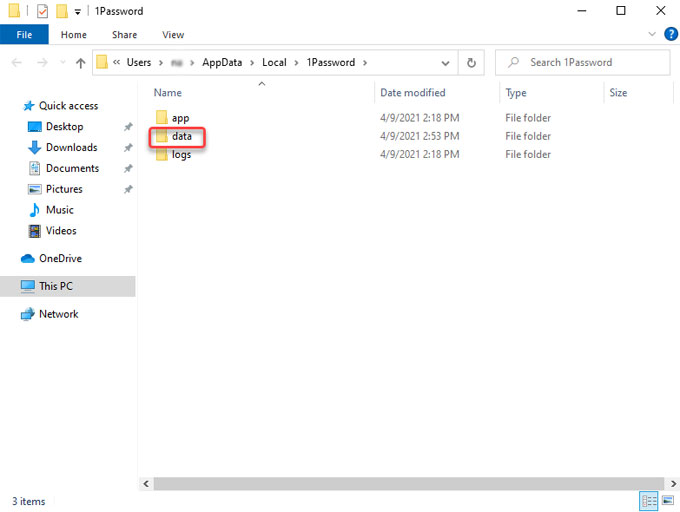
Task: Click the app folder icon
Action: [x=162, y=117]
